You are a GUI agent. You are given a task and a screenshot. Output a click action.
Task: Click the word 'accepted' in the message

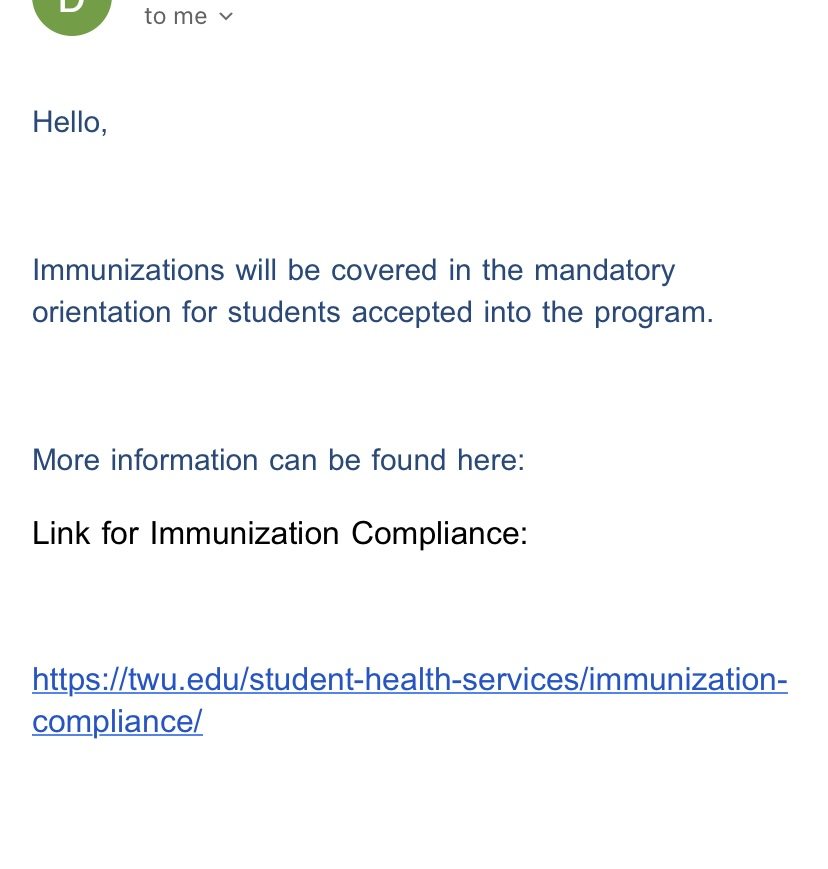412,313
